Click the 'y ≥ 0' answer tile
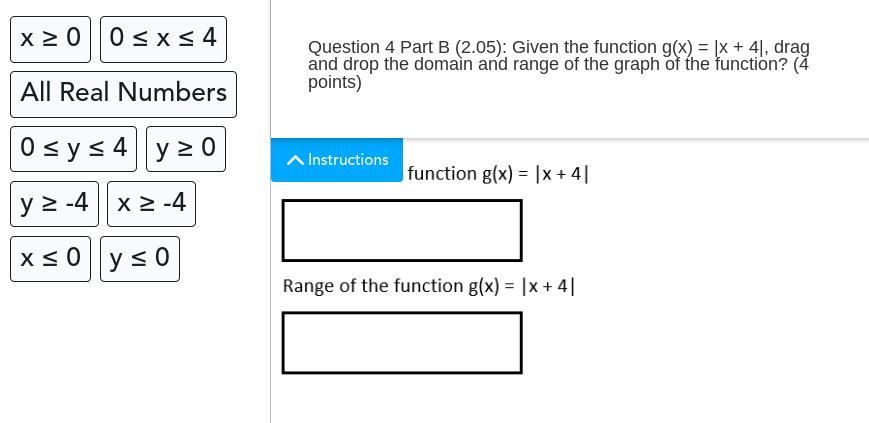Screen dimensions: 869x423 click(x=186, y=148)
